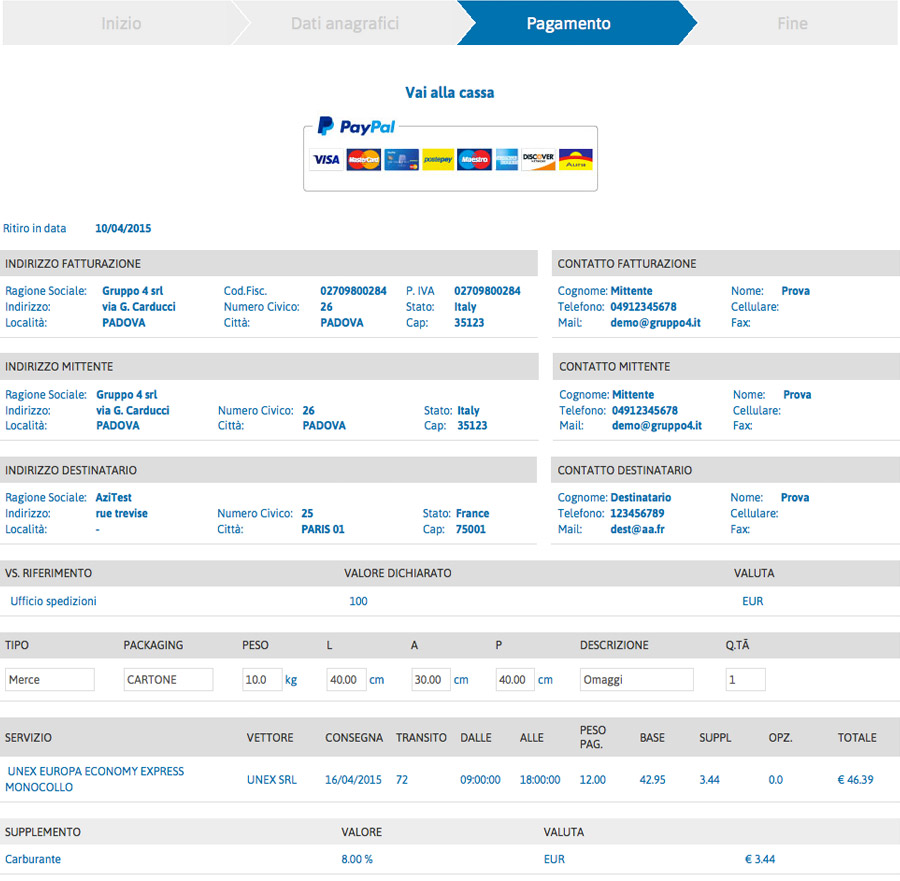Choose the MasterCard payment icon
The image size is (900, 881).
[x=363, y=160]
